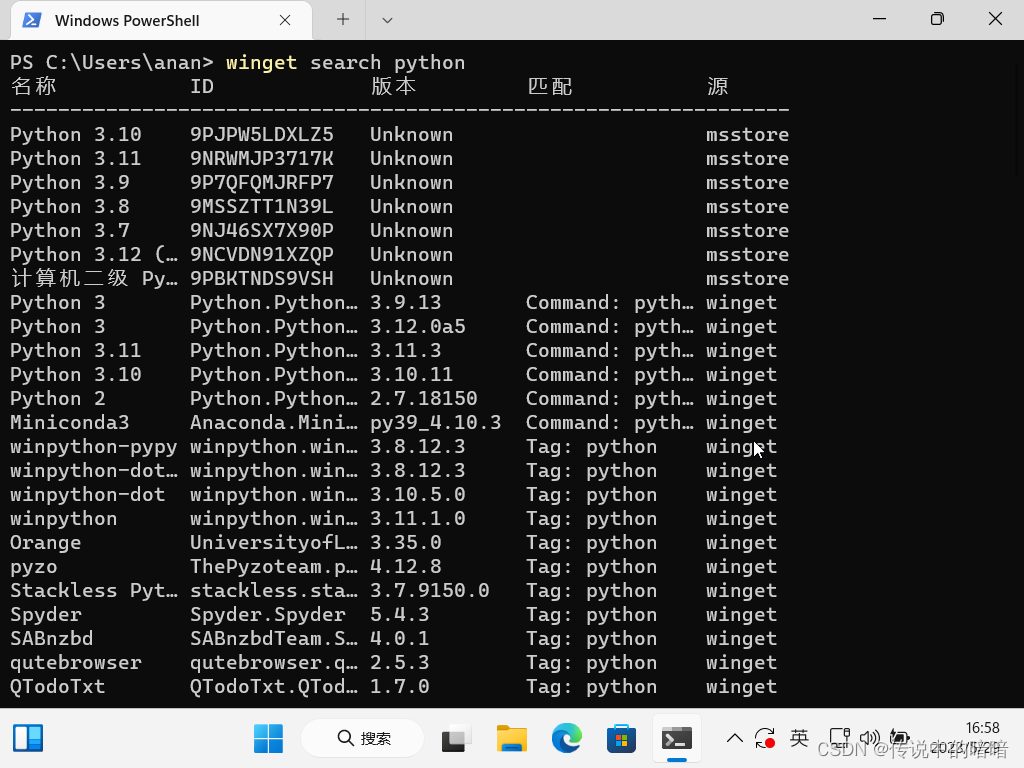Click the Orange package name
The width and height of the screenshot is (1024, 768).
46,543
